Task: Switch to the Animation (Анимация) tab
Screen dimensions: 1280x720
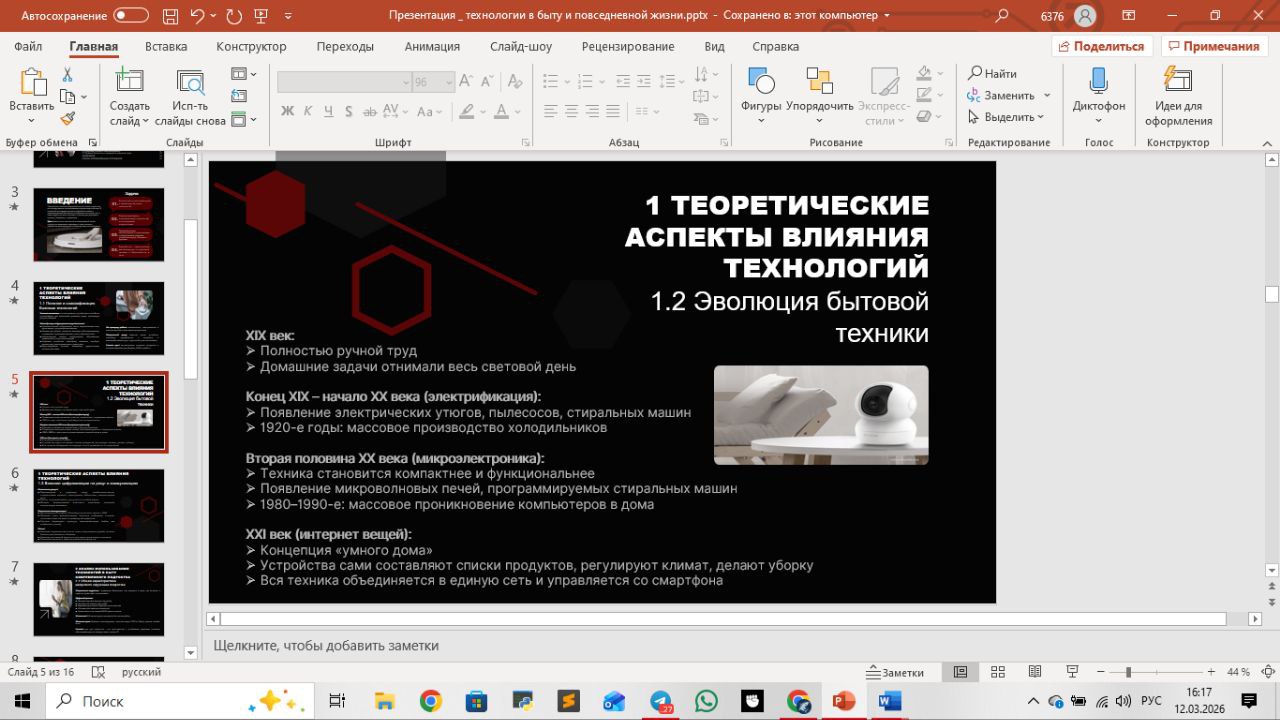Action: [432, 46]
